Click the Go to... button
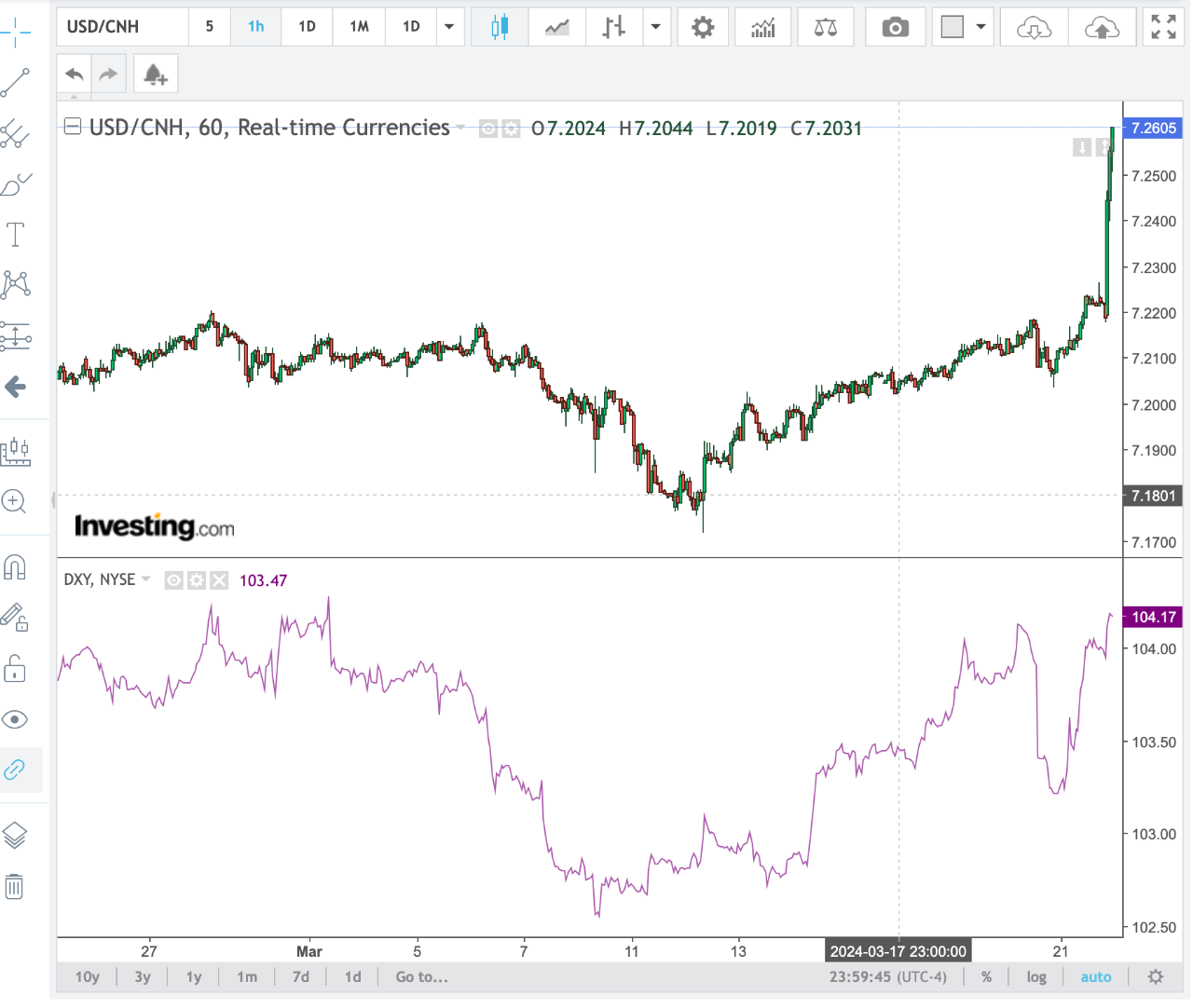1193x1008 pixels. 421,976
